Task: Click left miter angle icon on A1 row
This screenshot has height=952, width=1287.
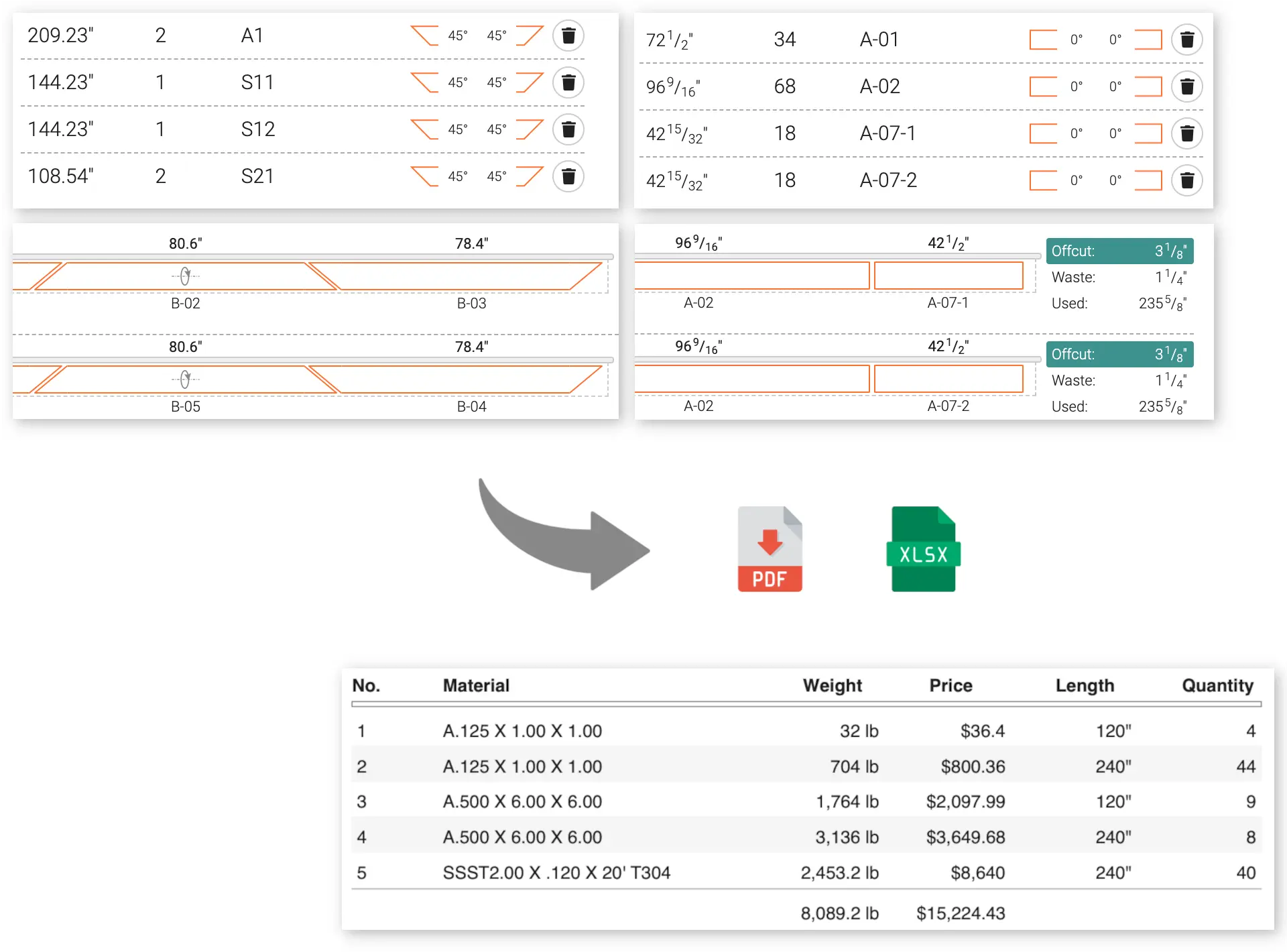Action: tap(424, 36)
